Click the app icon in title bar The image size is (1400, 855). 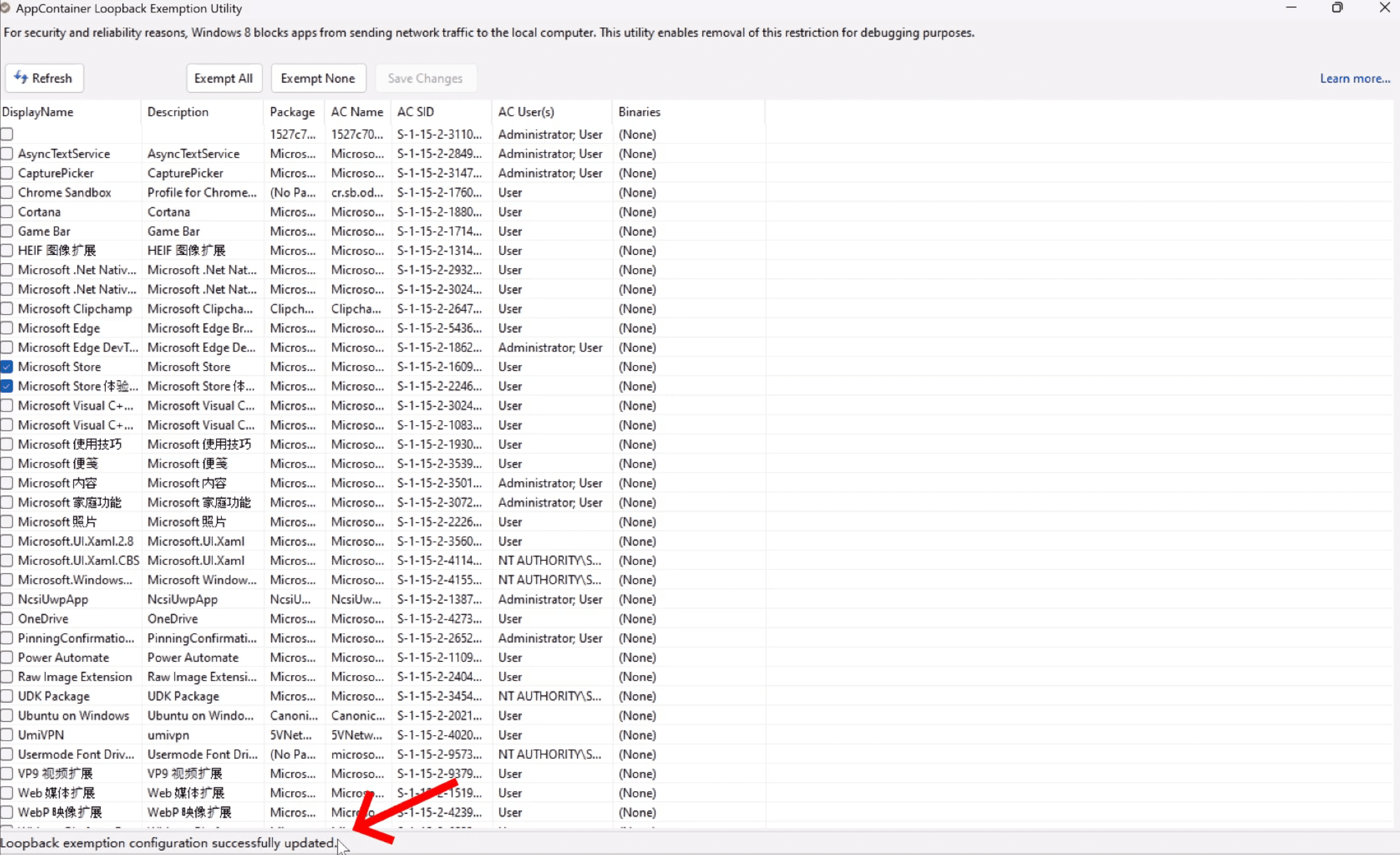[5, 8]
